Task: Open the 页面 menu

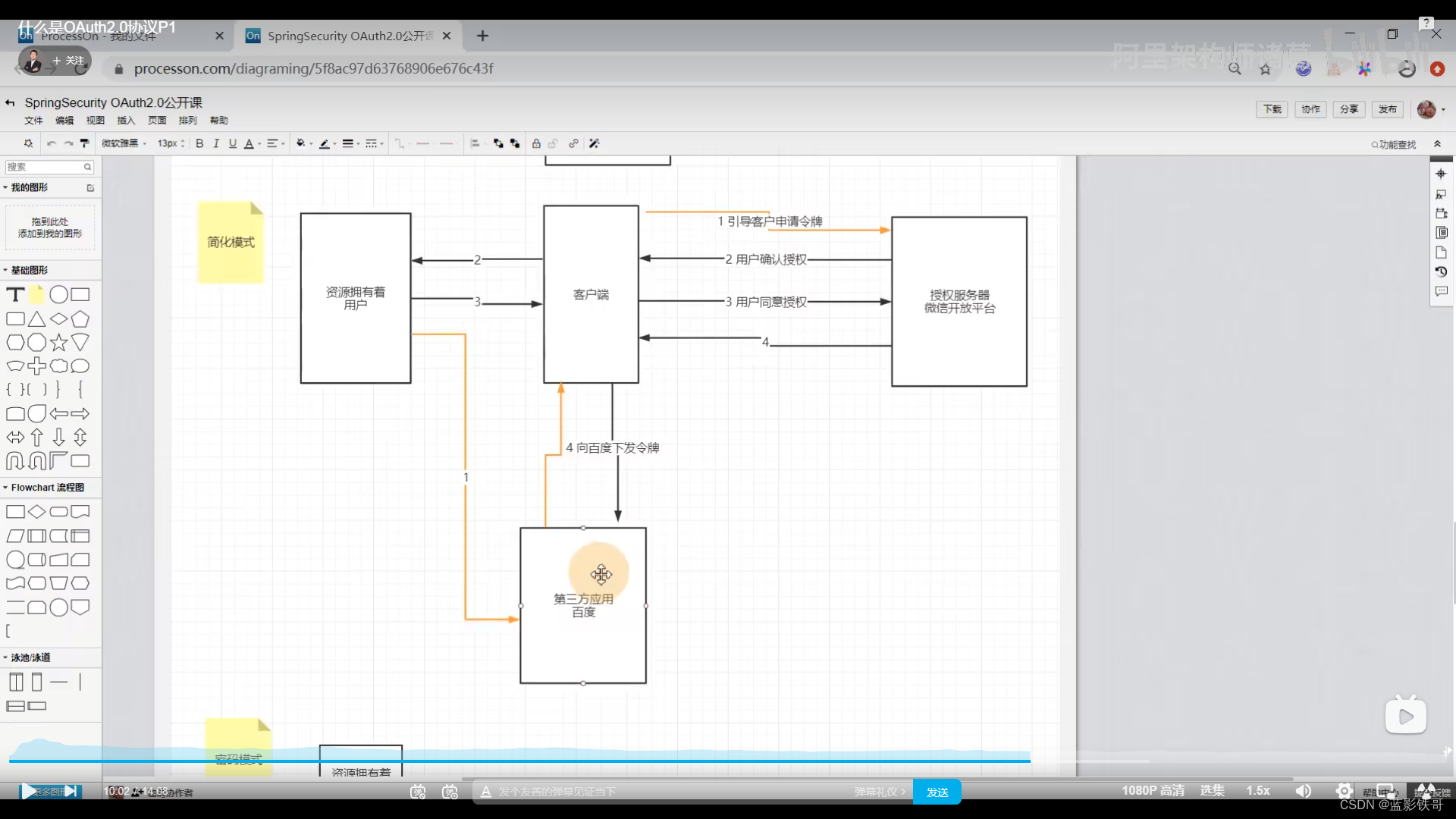Action: coord(157,121)
